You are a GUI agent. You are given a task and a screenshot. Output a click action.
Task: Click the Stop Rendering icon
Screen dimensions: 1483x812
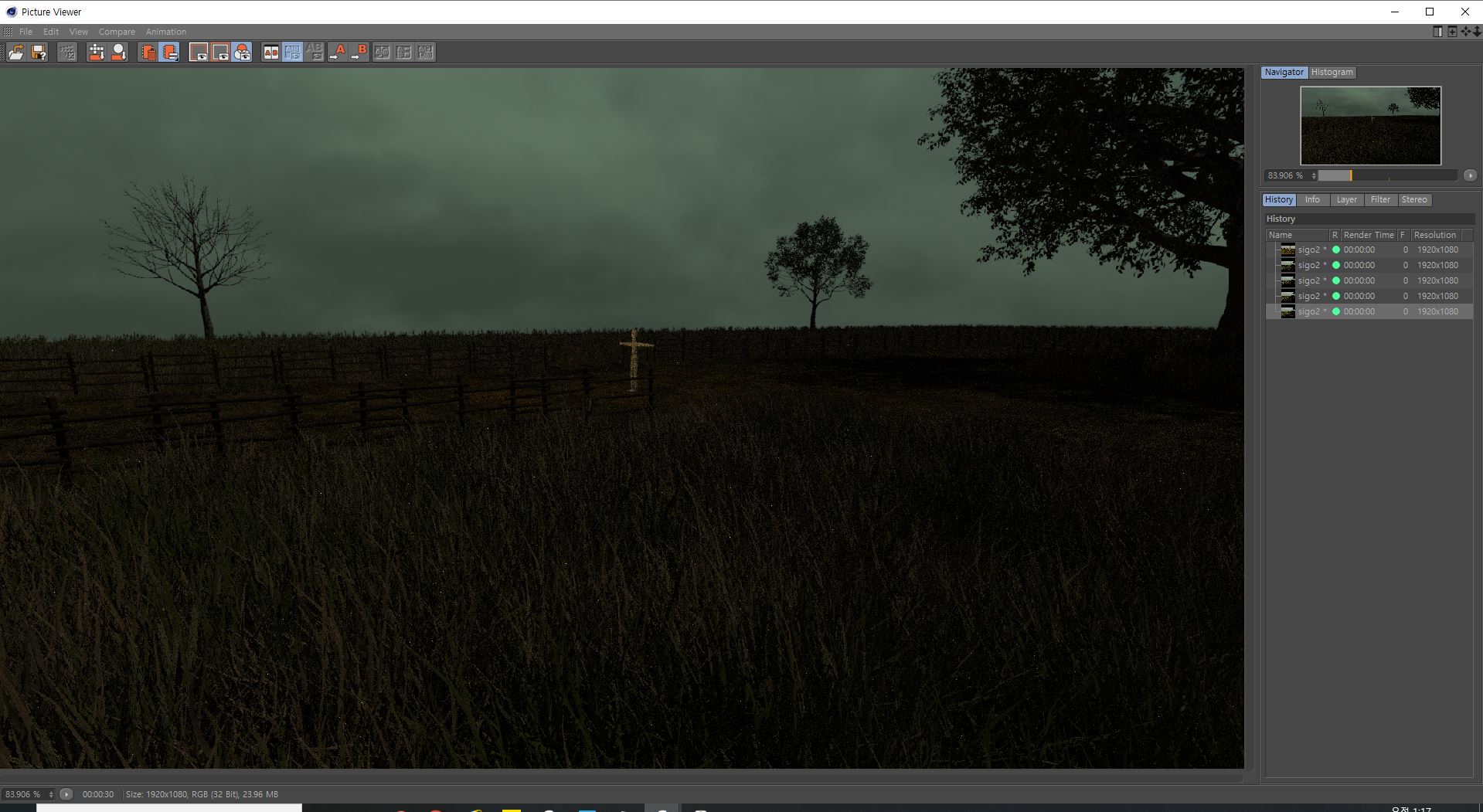point(67,52)
